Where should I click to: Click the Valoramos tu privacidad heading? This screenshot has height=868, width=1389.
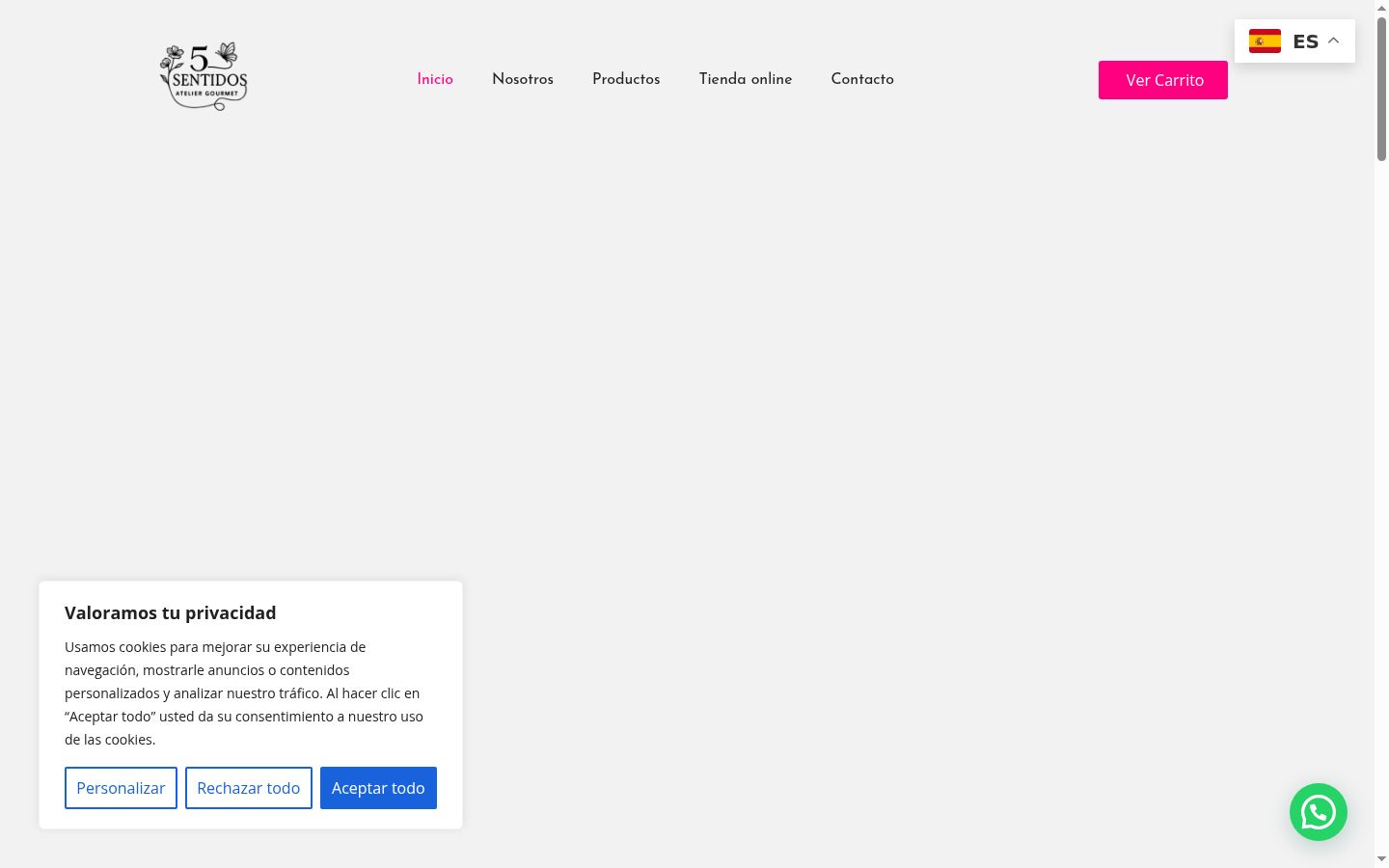[171, 613]
